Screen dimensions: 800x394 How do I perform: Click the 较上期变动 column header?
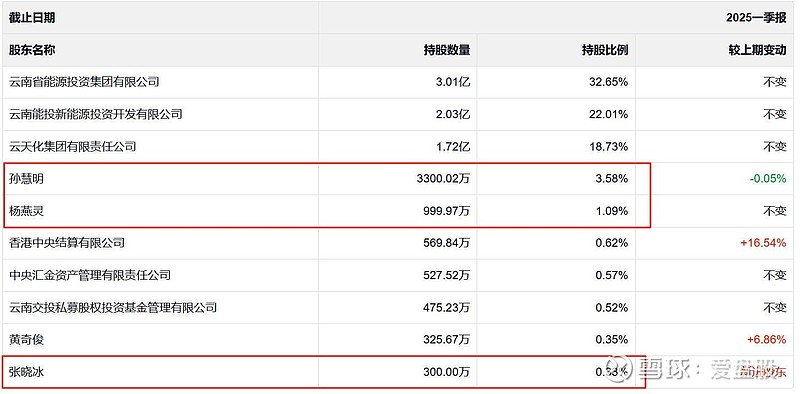click(758, 50)
